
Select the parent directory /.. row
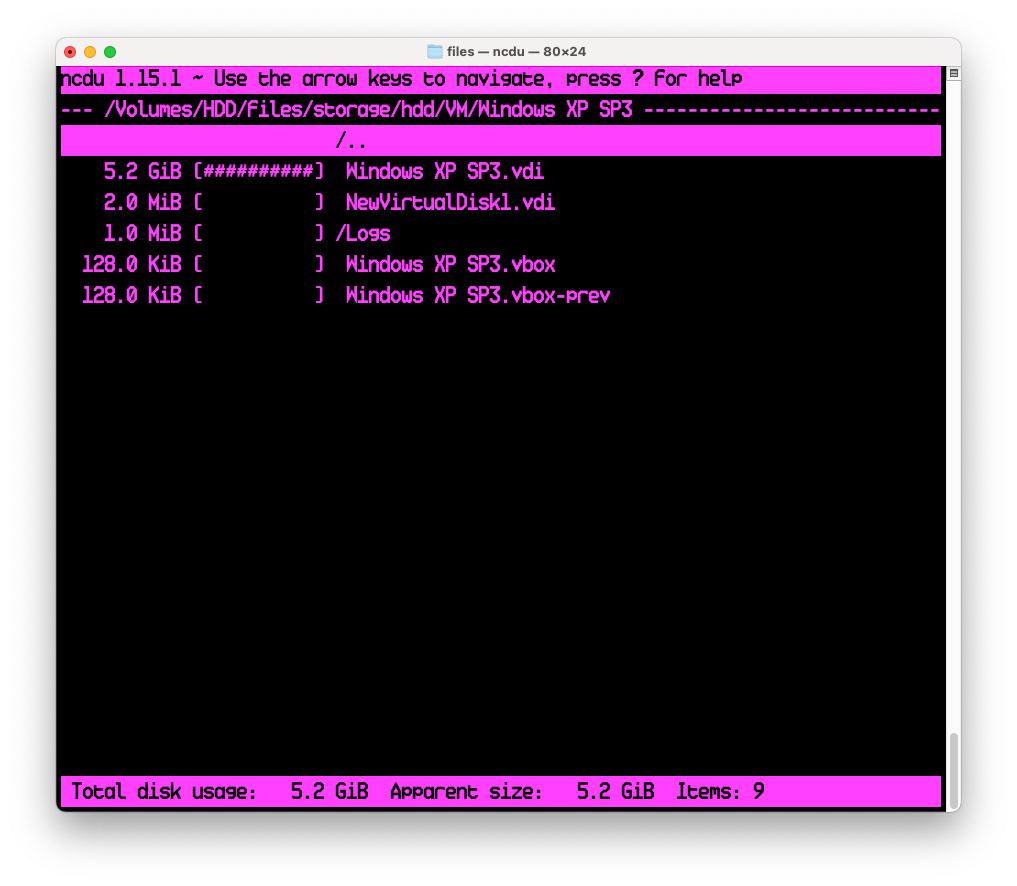[500, 141]
